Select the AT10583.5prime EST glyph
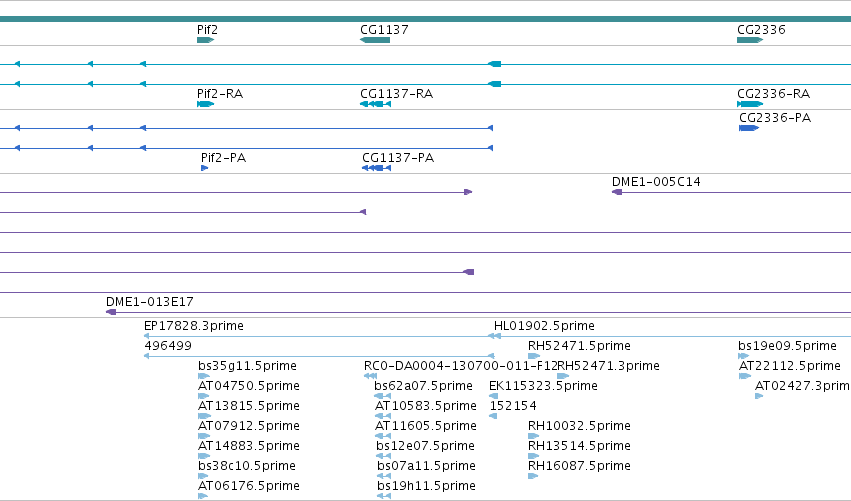851x501 pixels. point(383,416)
